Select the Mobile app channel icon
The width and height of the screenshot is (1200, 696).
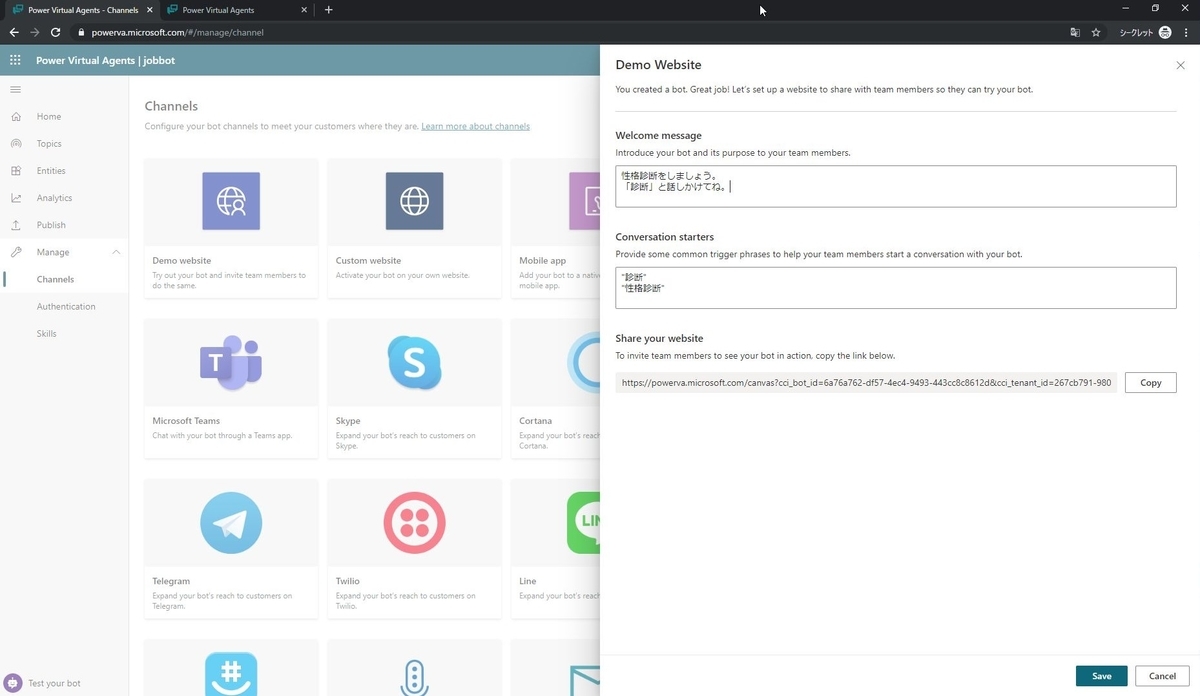584,201
